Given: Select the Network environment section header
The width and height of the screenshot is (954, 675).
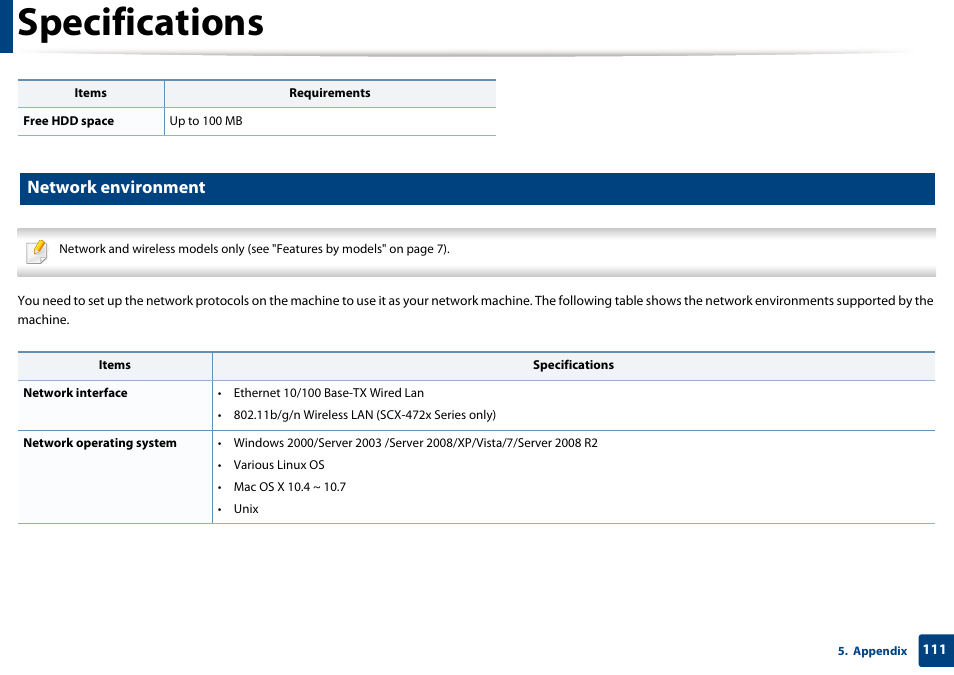Looking at the screenshot, I should (x=477, y=189).
